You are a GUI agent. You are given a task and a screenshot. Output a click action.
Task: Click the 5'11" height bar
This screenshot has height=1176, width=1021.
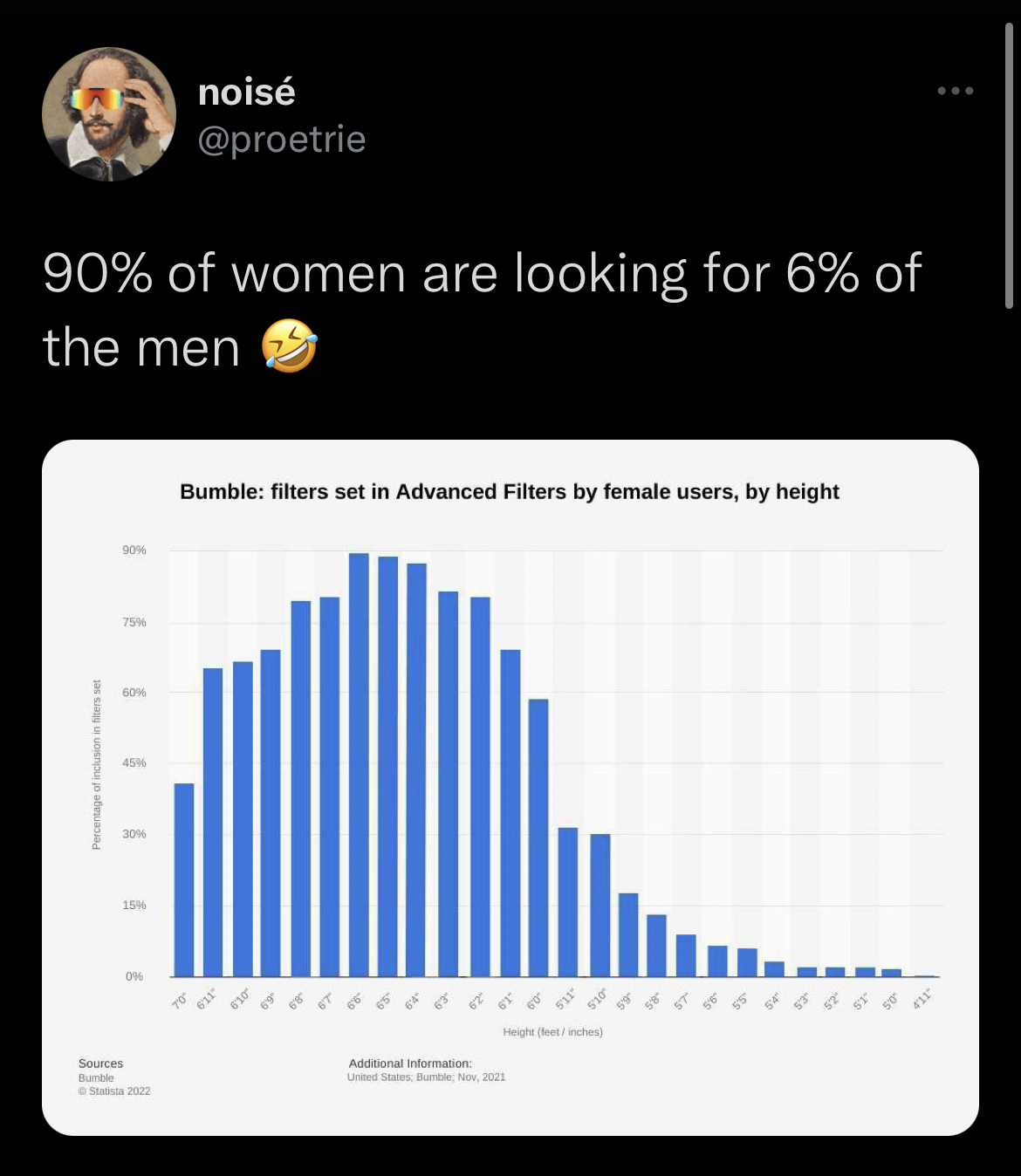tap(568, 902)
